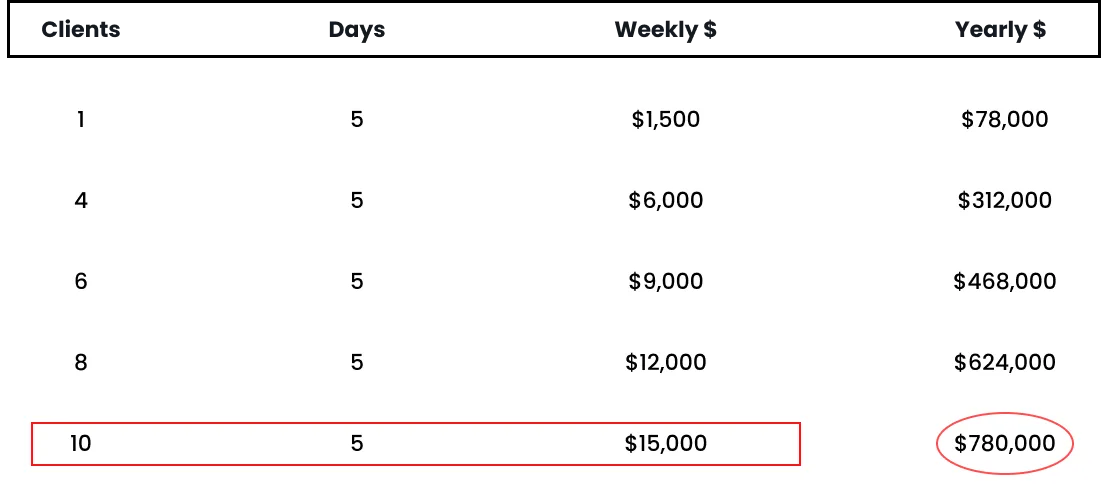Click the $6,000 weekly value

click(666, 200)
